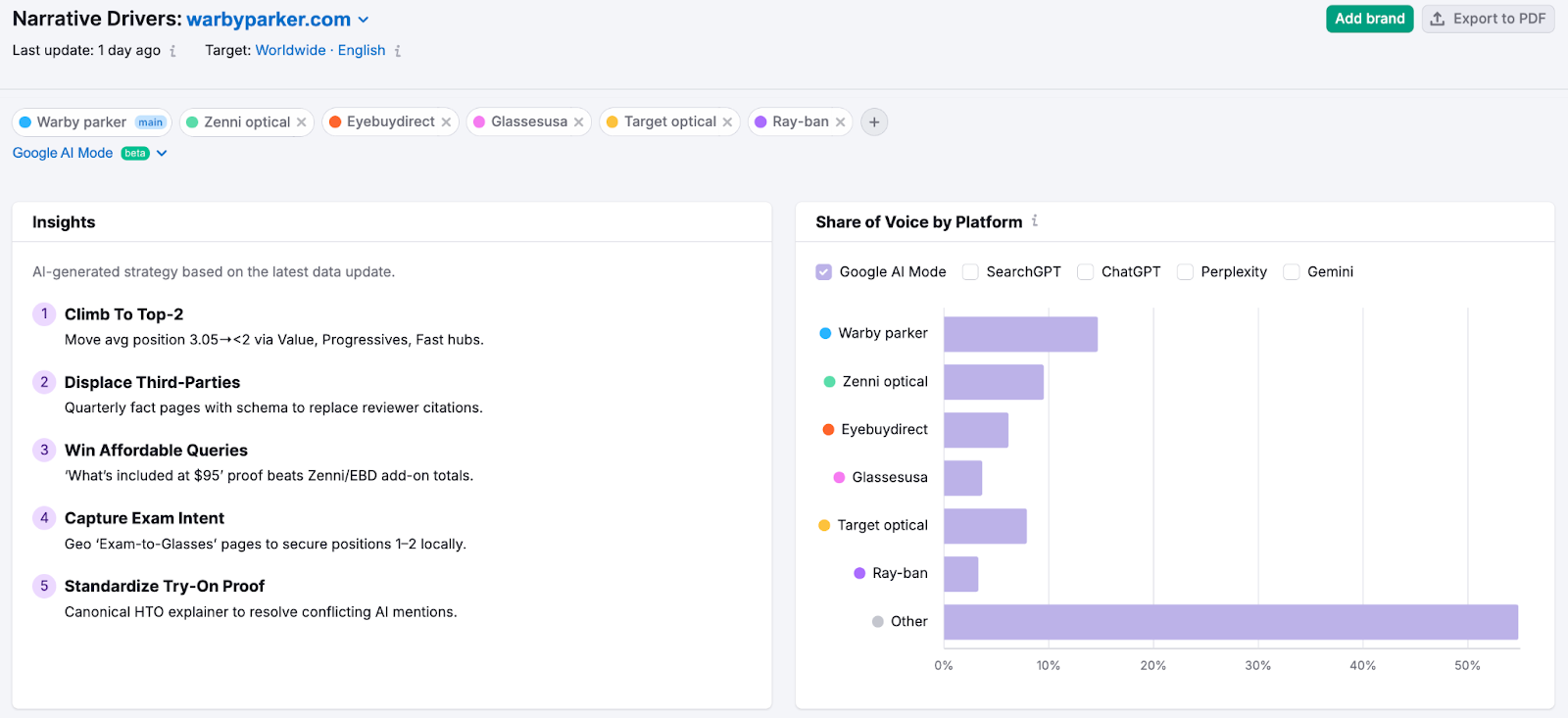Remove the Ray-ban brand chip
Viewport: 1568px width, 718px height.
click(840, 122)
